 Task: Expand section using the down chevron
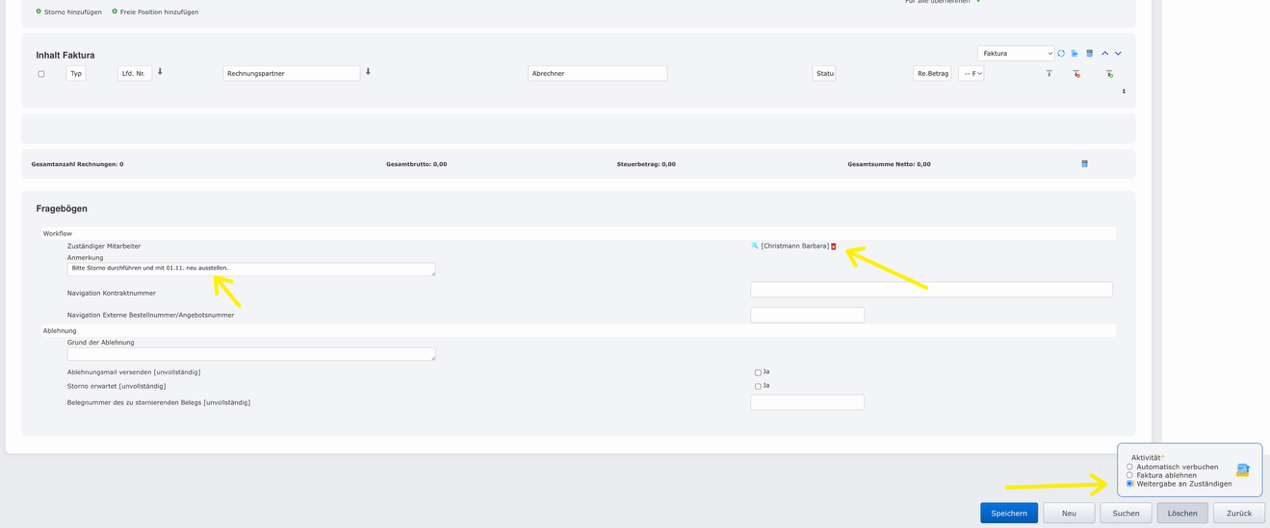pyautogui.click(x=1118, y=53)
